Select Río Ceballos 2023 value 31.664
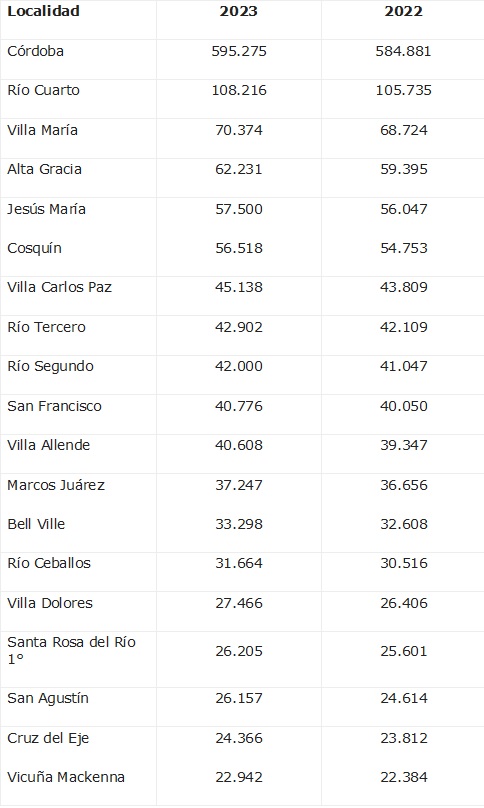Image resolution: width=484 pixels, height=808 pixels. [x=239, y=563]
